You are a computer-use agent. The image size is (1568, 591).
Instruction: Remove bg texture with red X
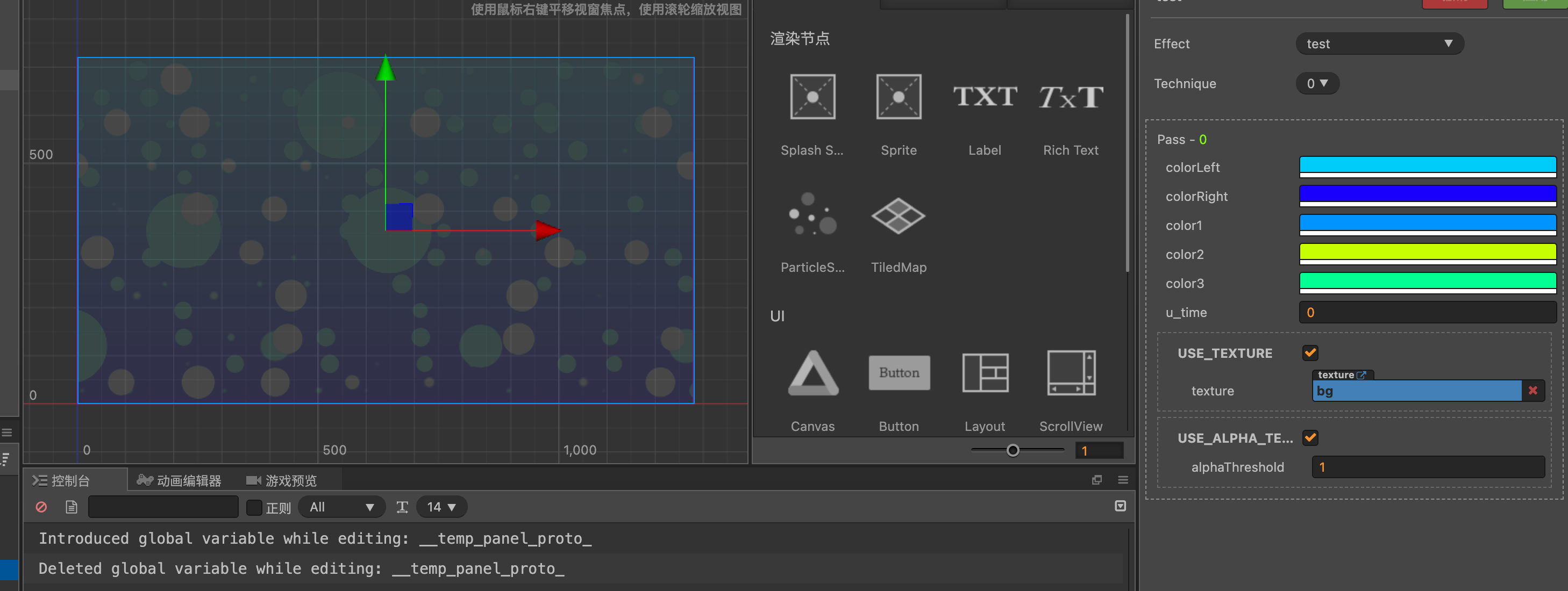tap(1532, 391)
